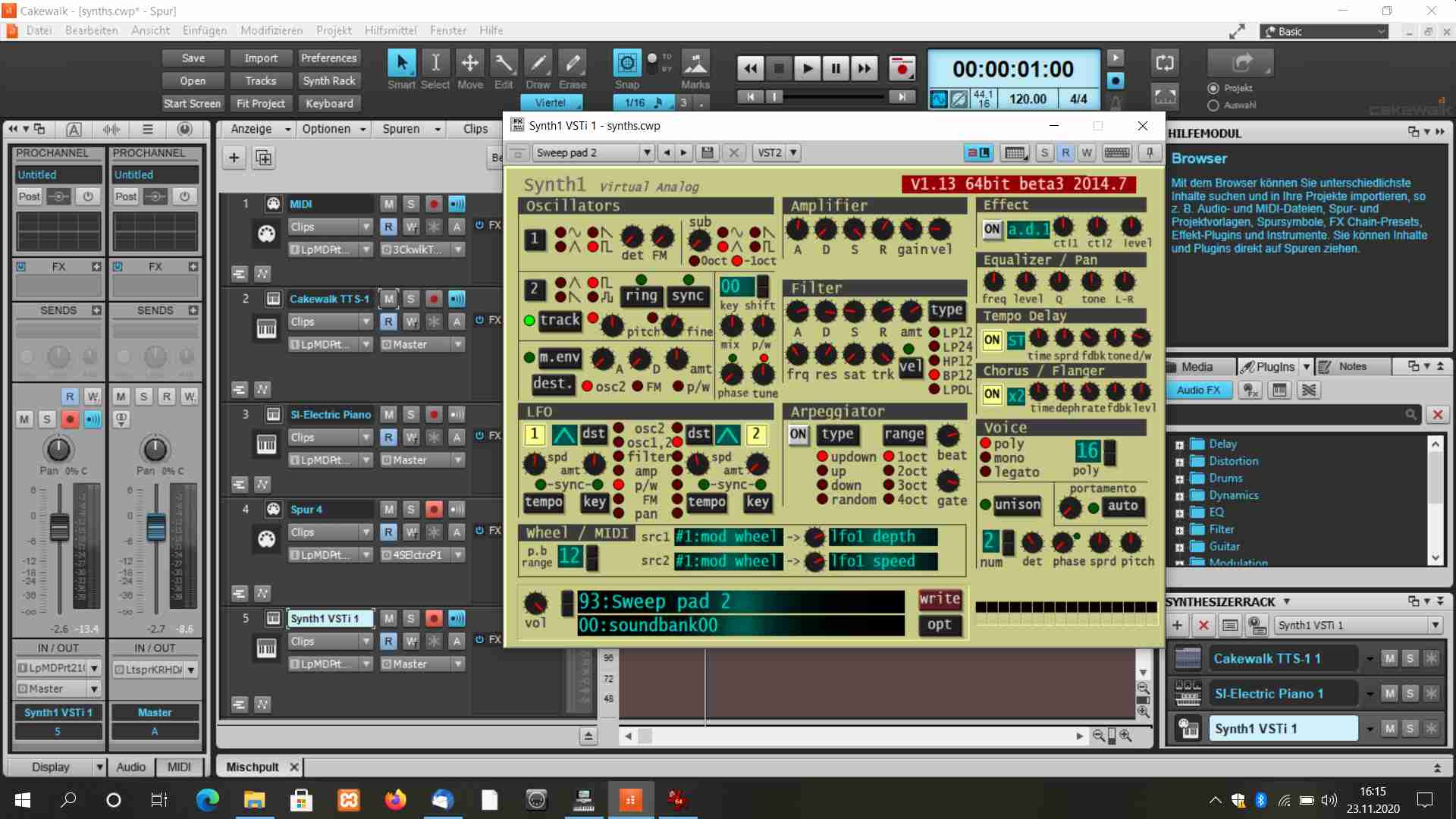Open the VST2 dropdown
Image resolution: width=1456 pixels, height=819 pixels.
pyautogui.click(x=793, y=152)
